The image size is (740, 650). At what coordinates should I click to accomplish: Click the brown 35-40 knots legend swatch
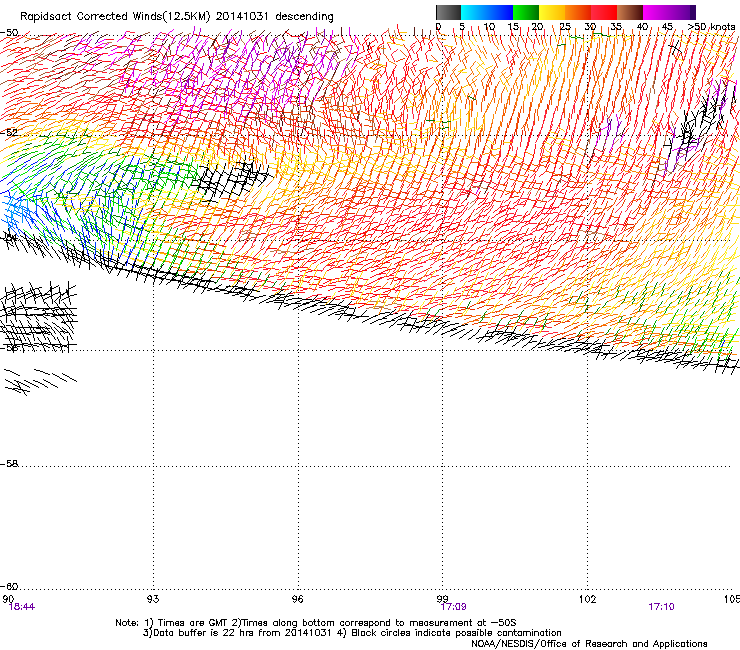click(630, 12)
